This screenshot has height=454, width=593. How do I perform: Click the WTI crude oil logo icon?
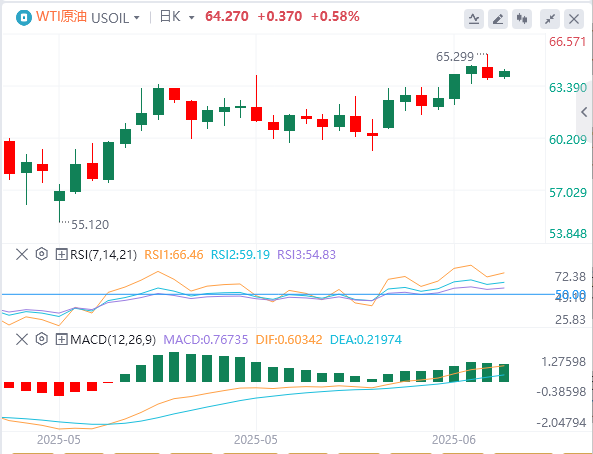pos(23,17)
